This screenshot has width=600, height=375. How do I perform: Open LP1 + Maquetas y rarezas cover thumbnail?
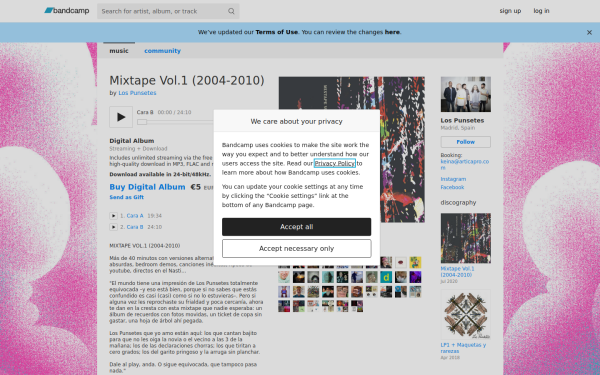pyautogui.click(x=466, y=315)
